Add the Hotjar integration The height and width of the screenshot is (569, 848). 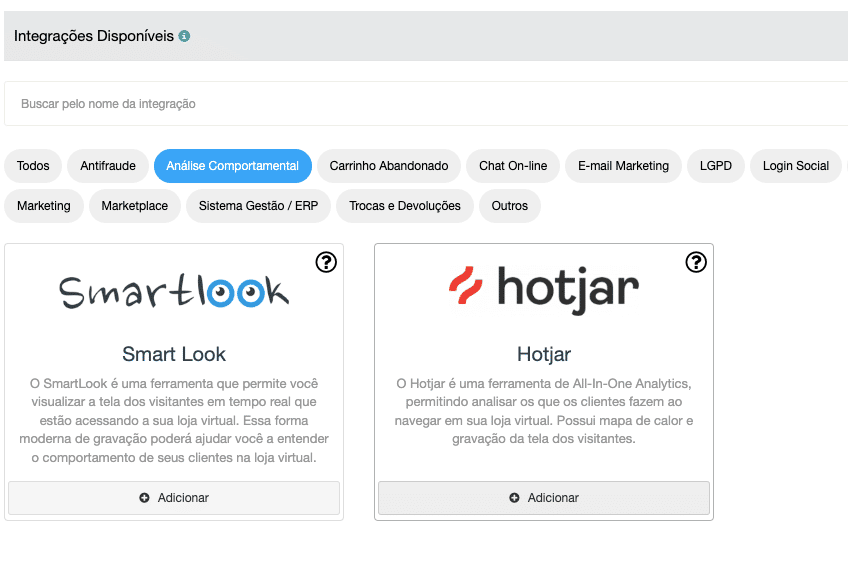click(x=544, y=498)
